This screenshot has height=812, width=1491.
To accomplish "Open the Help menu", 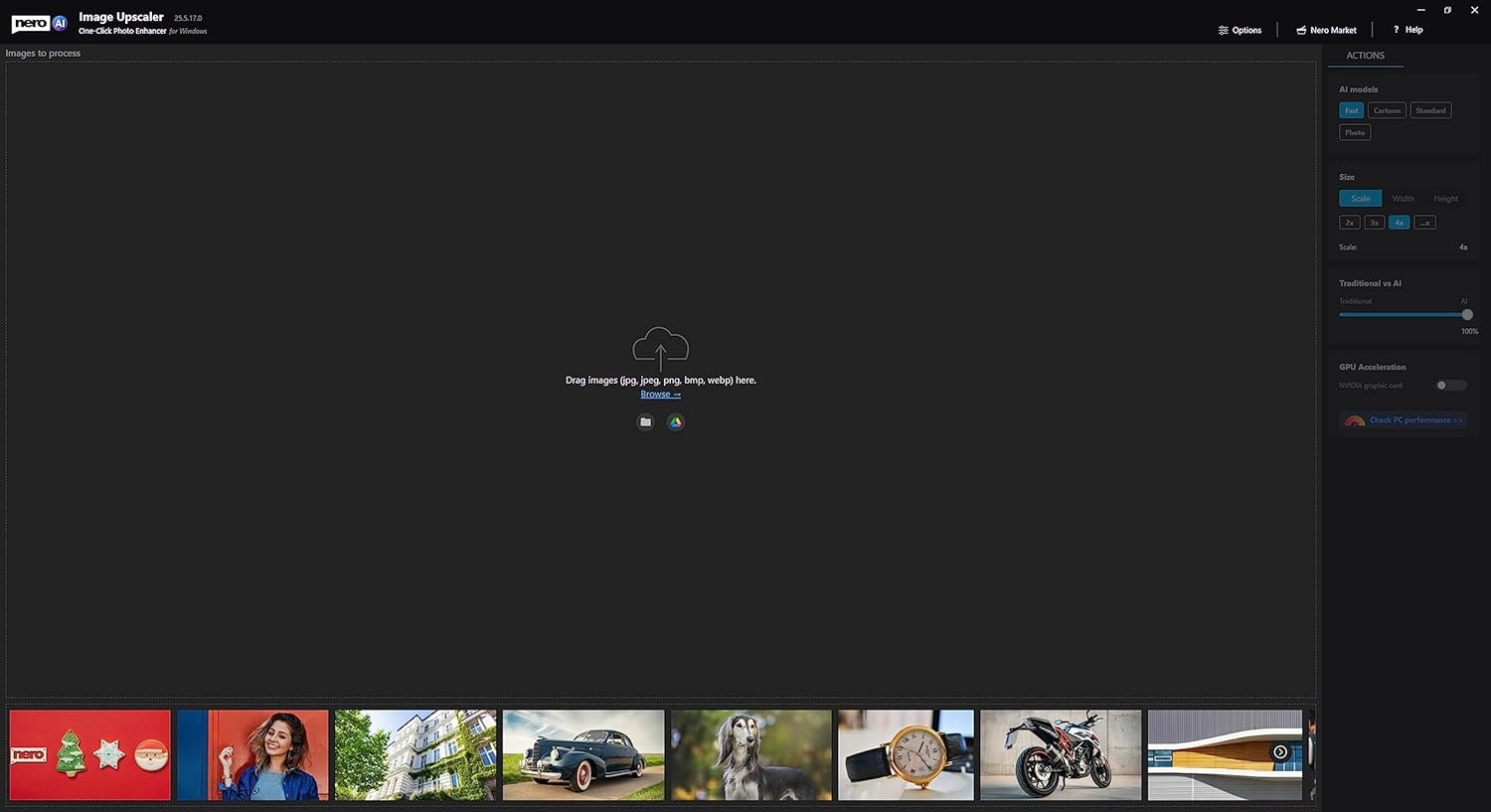I will 1408,30.
